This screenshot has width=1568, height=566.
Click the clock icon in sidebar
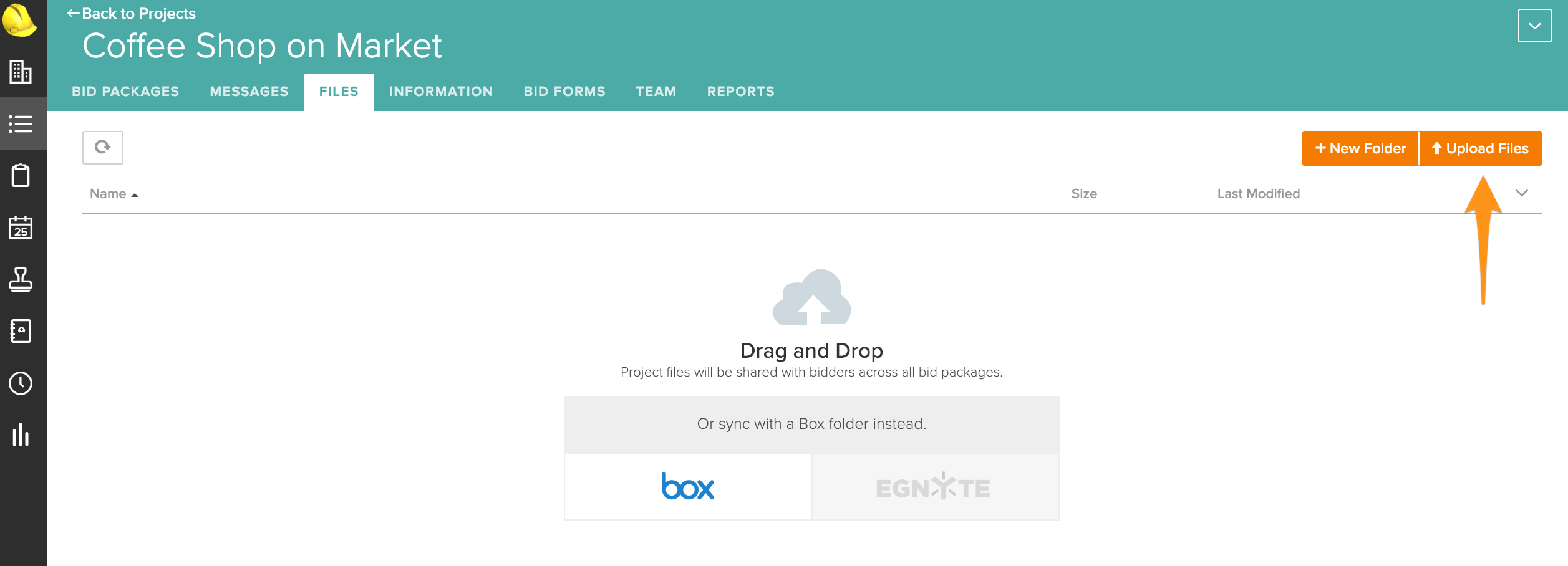[x=21, y=383]
